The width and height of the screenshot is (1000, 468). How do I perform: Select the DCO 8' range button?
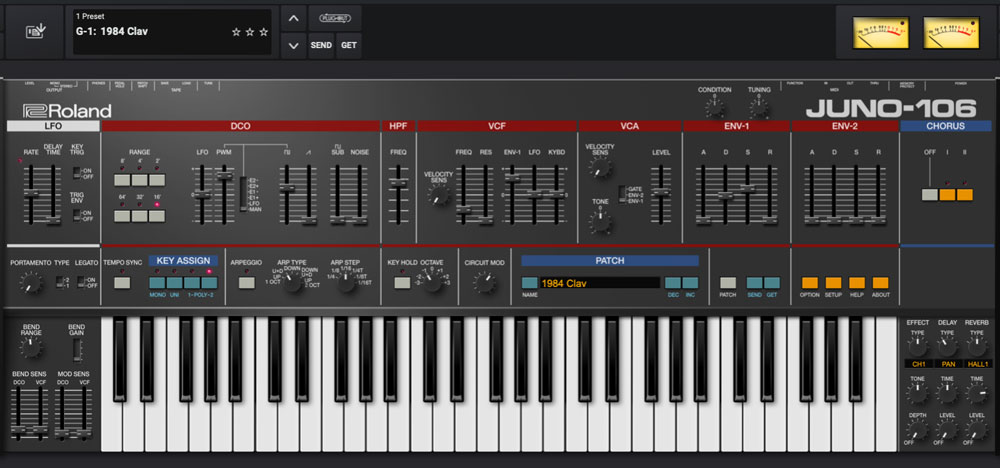tap(122, 180)
